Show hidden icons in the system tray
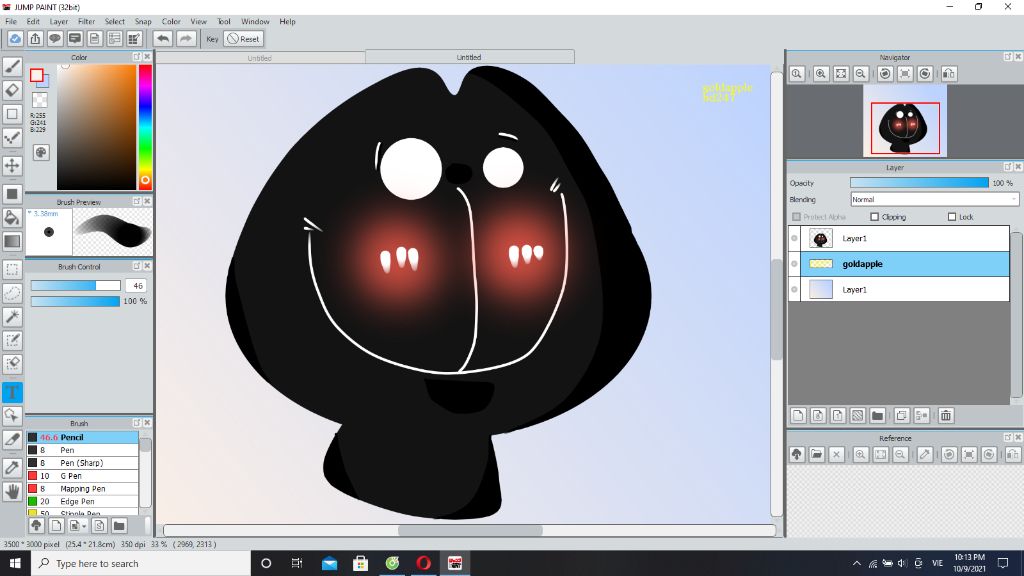This screenshot has height=576, width=1024. tap(857, 563)
